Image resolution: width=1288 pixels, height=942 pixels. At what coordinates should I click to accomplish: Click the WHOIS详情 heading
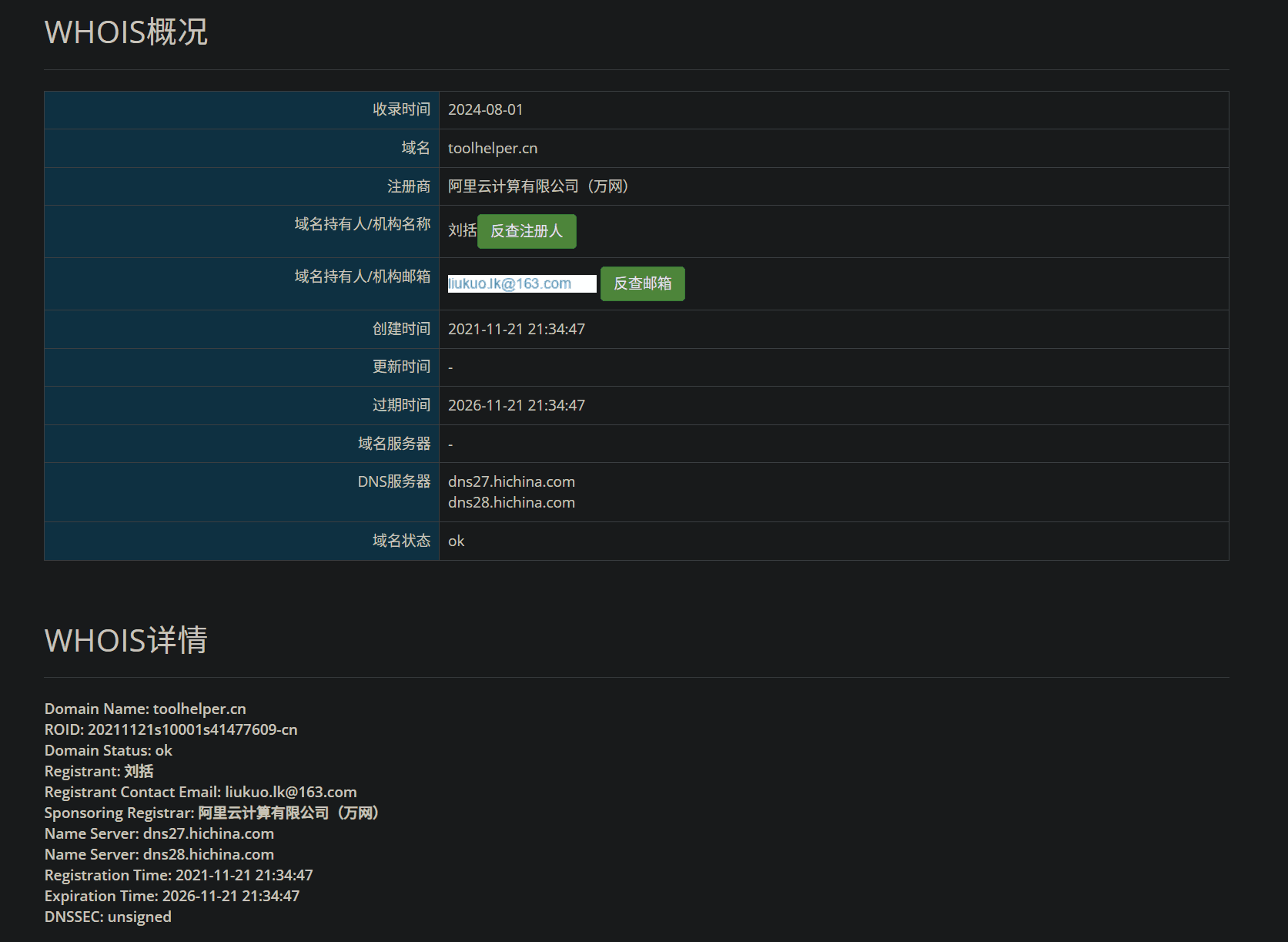pyautogui.click(x=126, y=640)
